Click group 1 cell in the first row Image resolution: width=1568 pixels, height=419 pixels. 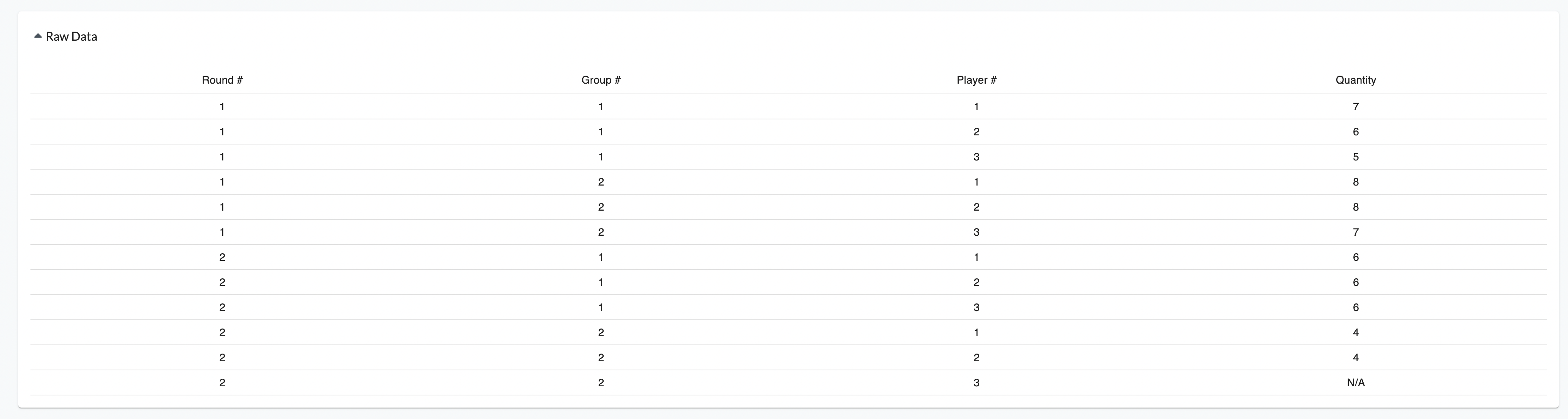(601, 107)
